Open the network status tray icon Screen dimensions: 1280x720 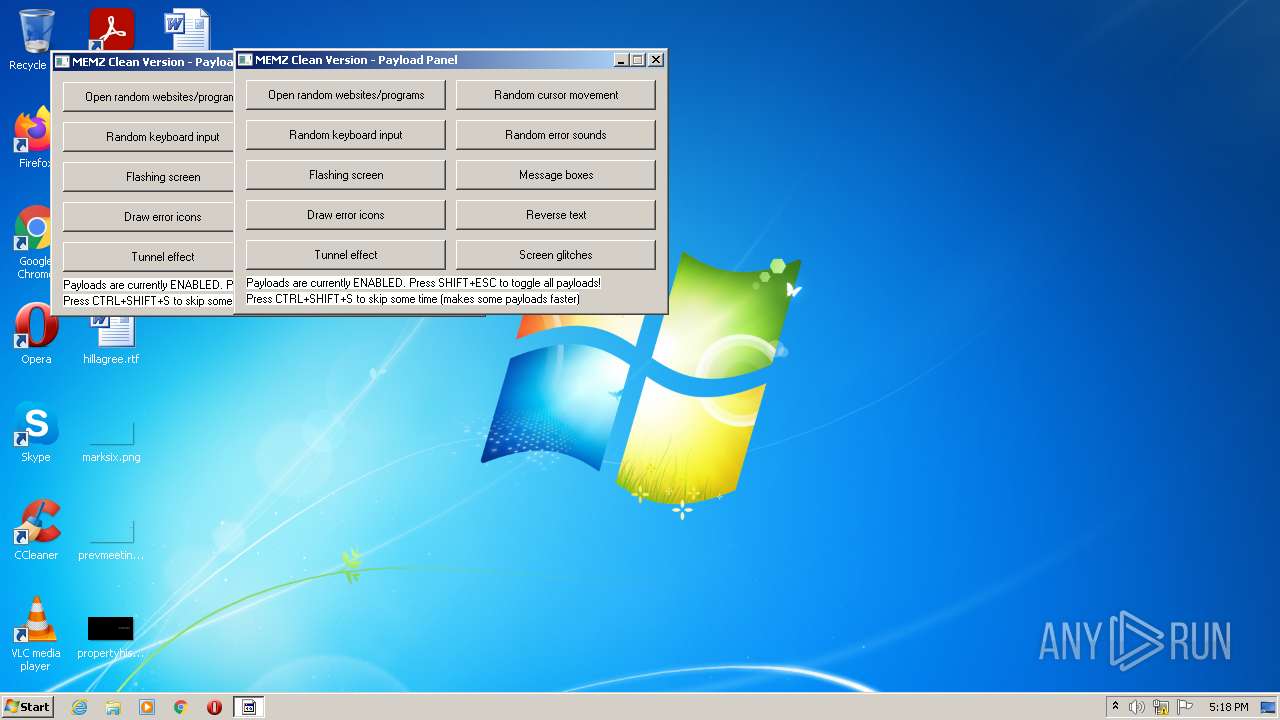coord(1161,707)
